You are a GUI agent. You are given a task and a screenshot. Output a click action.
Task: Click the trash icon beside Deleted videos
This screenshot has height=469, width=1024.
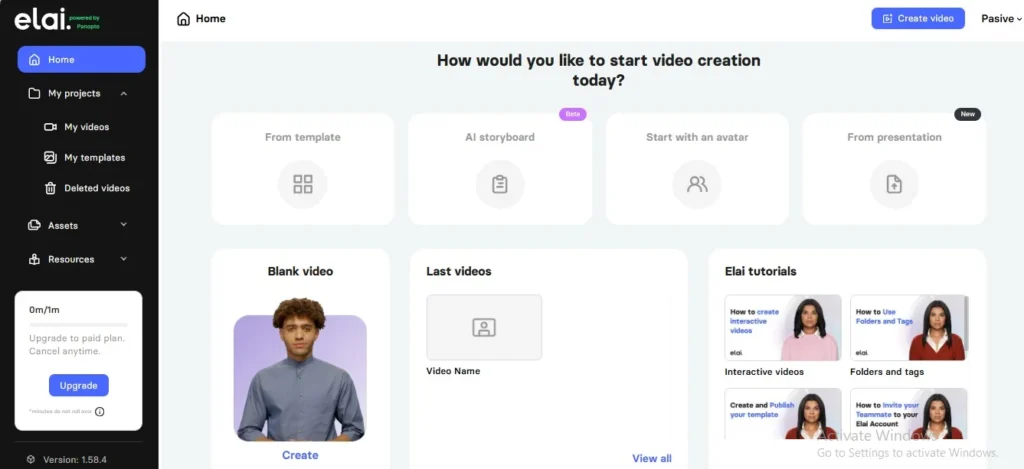click(50, 188)
